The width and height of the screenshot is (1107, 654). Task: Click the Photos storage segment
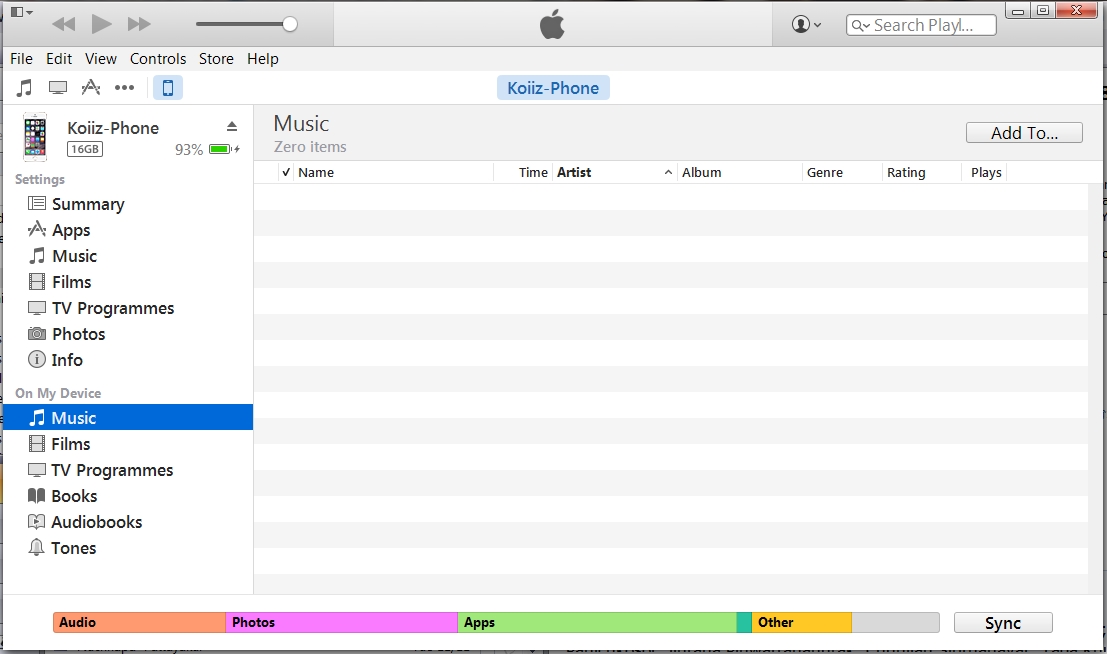coord(342,622)
